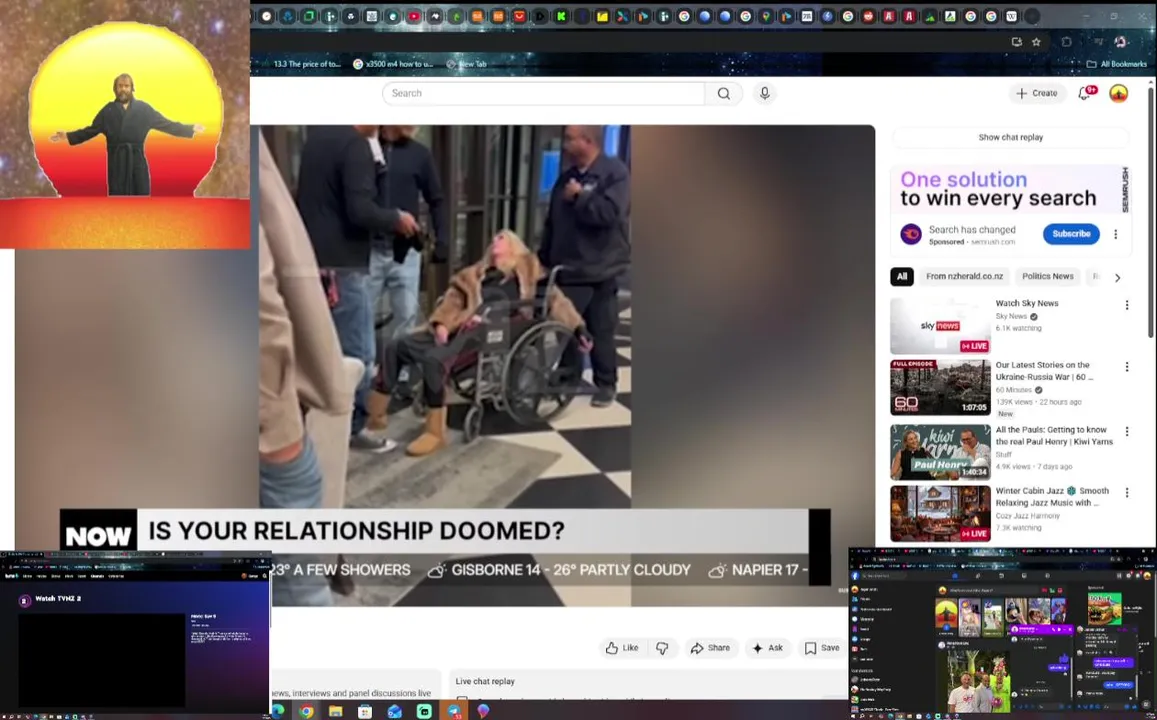Click title All the Pauls: Getting to know
Viewport: 1157px width, 720px height.
pos(1054,435)
